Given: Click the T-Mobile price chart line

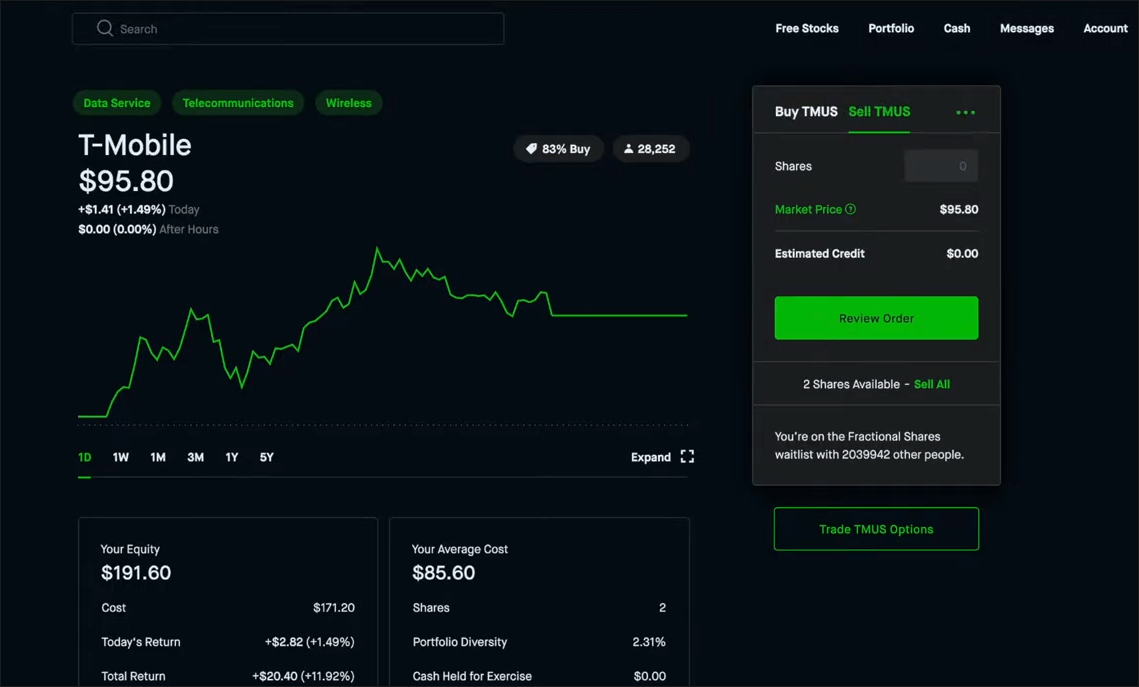Looking at the screenshot, I should tap(383, 335).
